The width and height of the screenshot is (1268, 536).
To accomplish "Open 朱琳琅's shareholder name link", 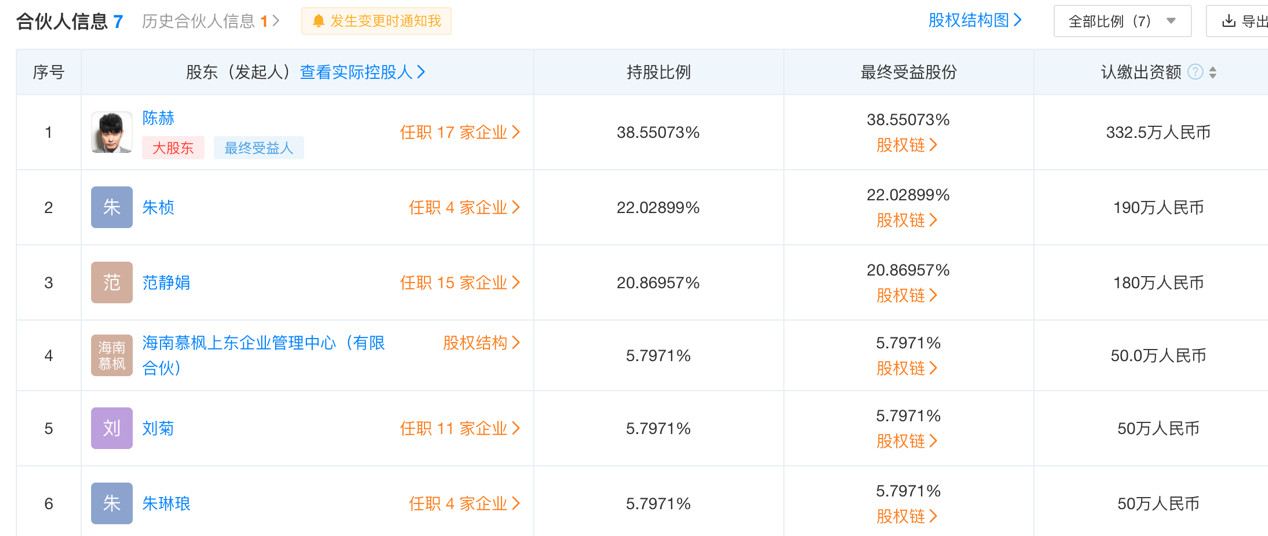I will point(166,504).
